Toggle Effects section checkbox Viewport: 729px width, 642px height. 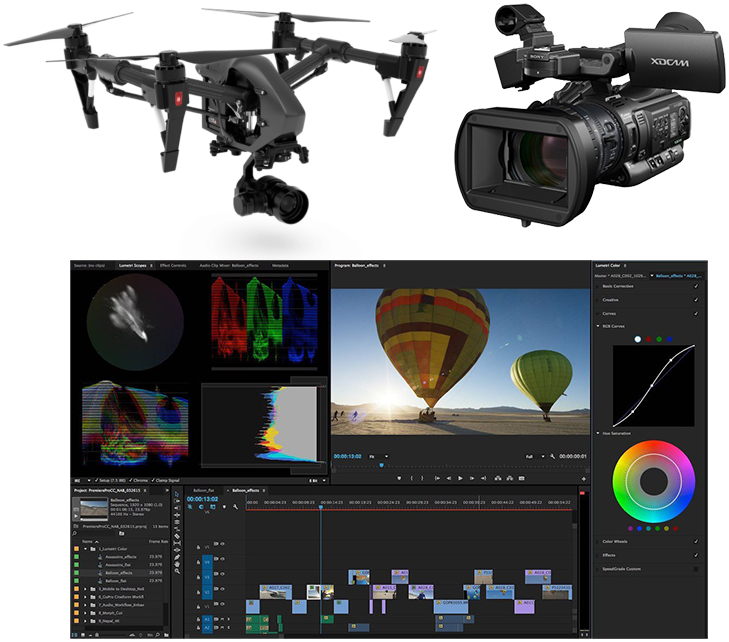click(x=696, y=555)
